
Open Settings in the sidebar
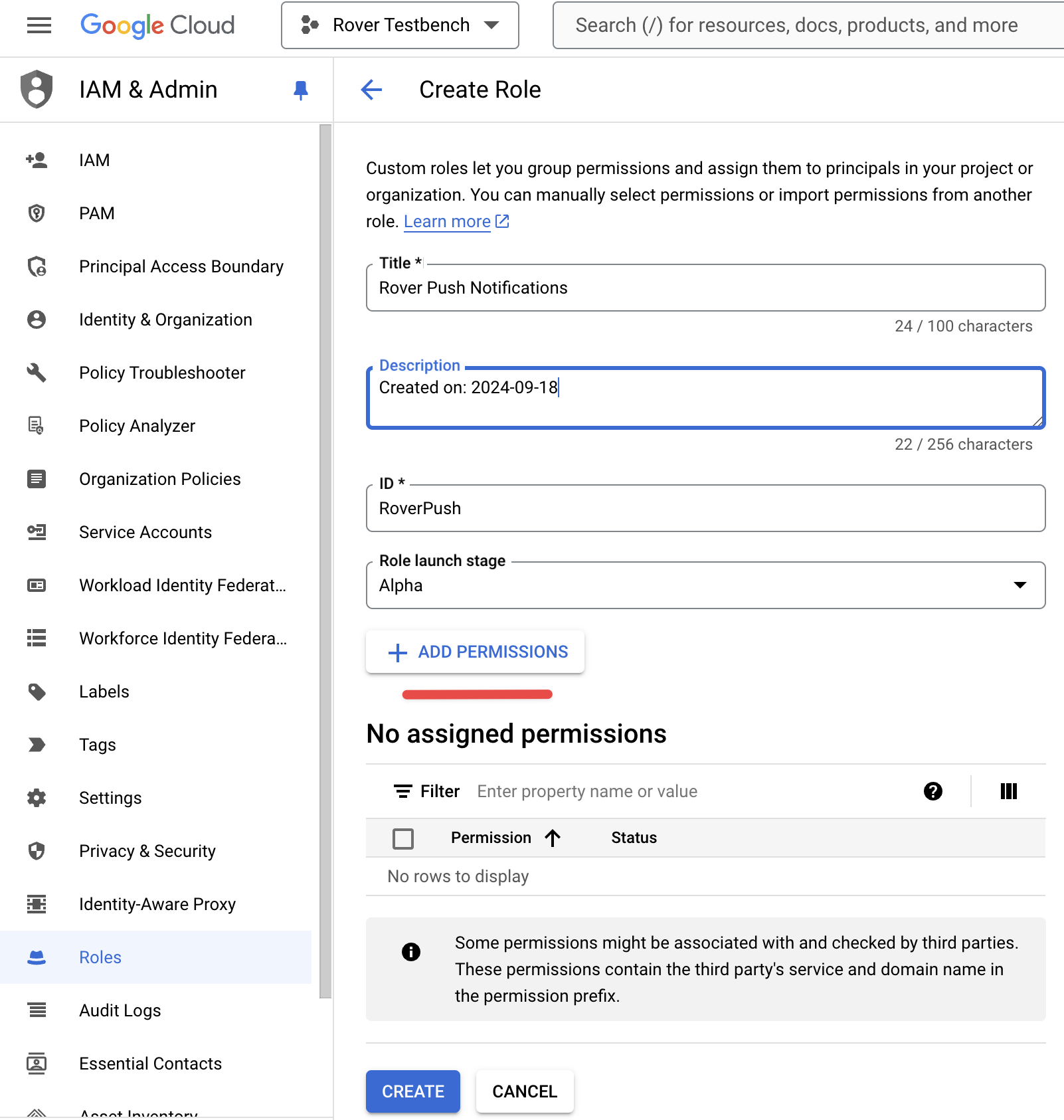[x=110, y=798]
